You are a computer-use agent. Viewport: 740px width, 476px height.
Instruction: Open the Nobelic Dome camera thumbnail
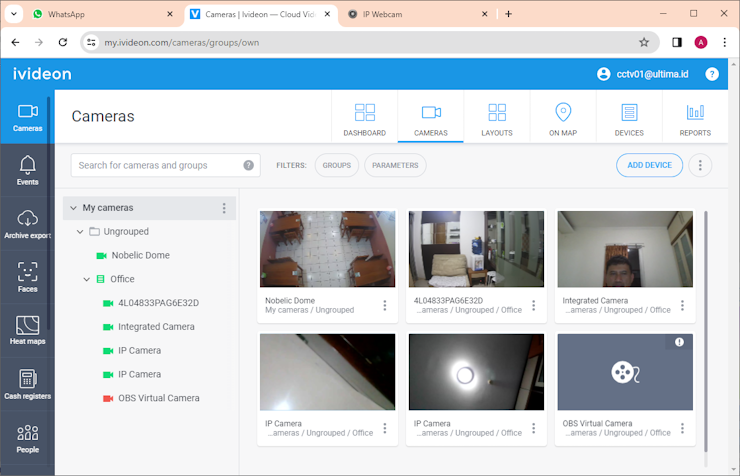click(x=328, y=249)
